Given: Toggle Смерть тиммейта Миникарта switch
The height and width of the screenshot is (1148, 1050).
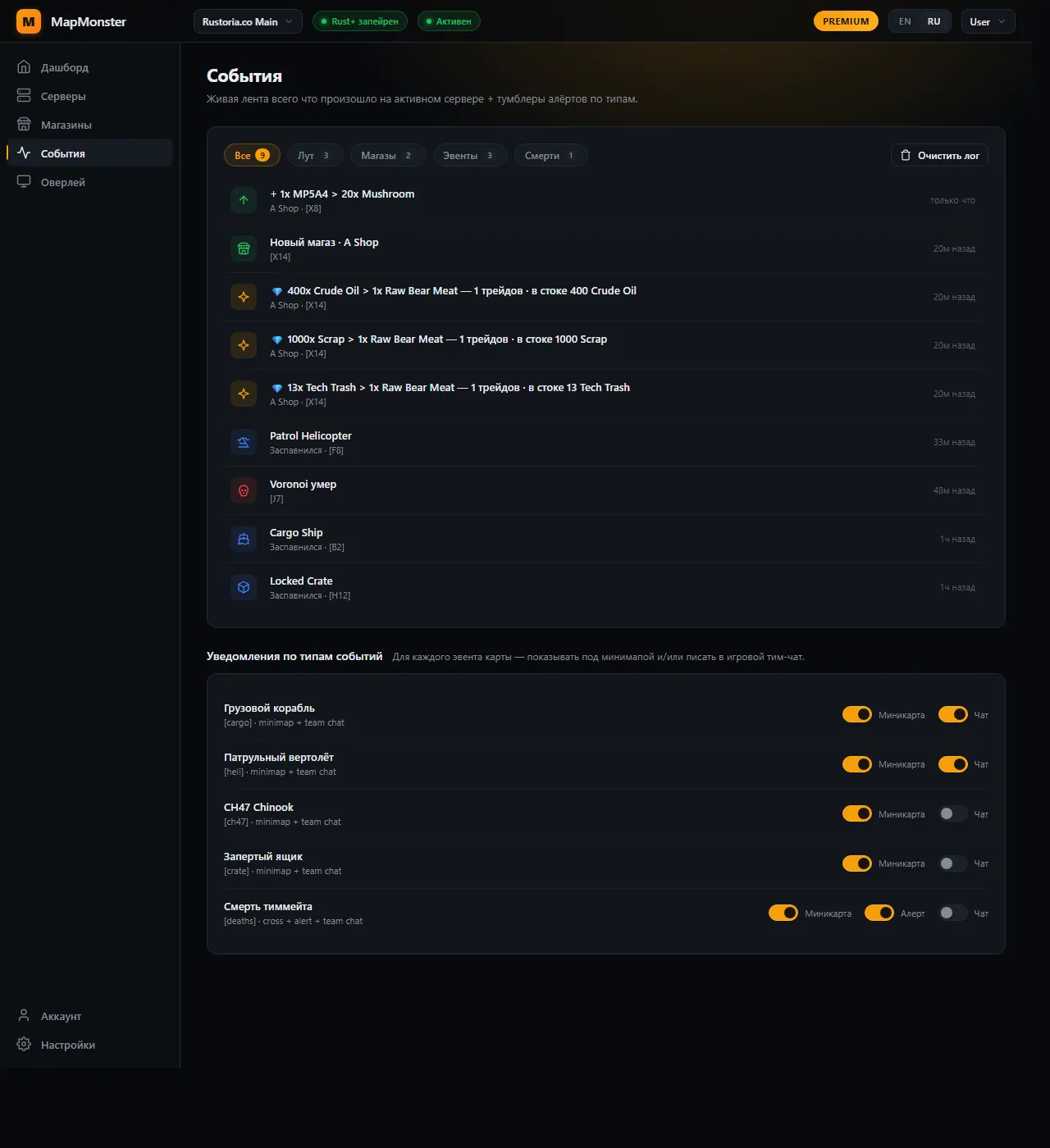Looking at the screenshot, I should coord(783,913).
